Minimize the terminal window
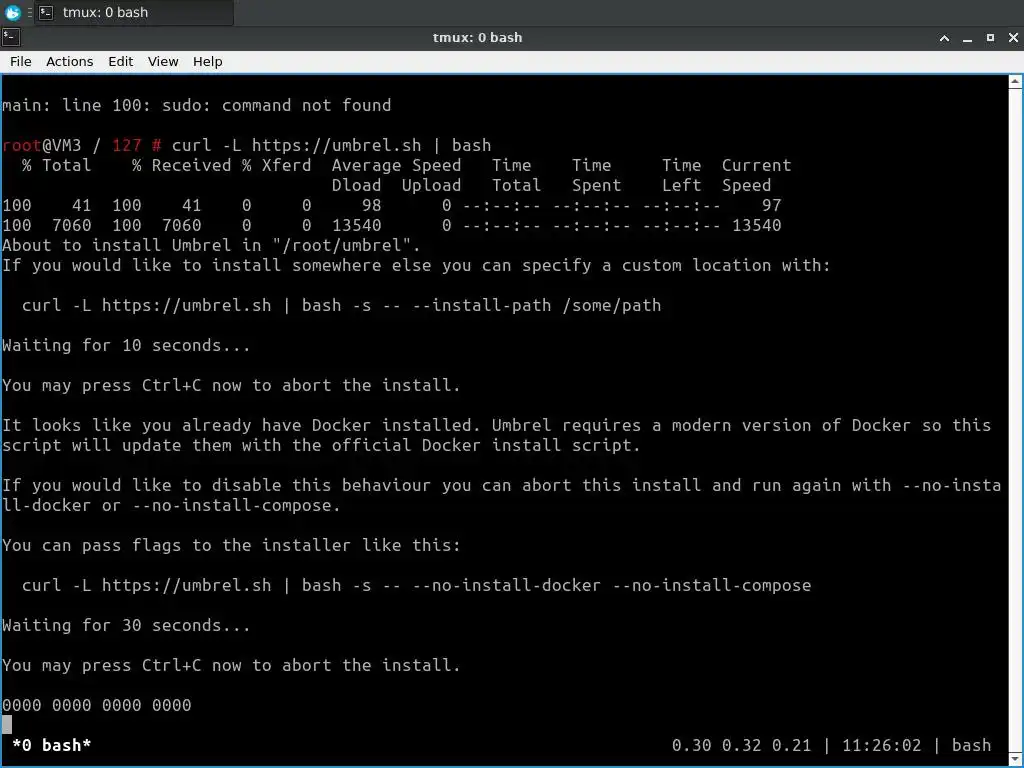Viewport: 1024px width, 768px height. coord(967,38)
